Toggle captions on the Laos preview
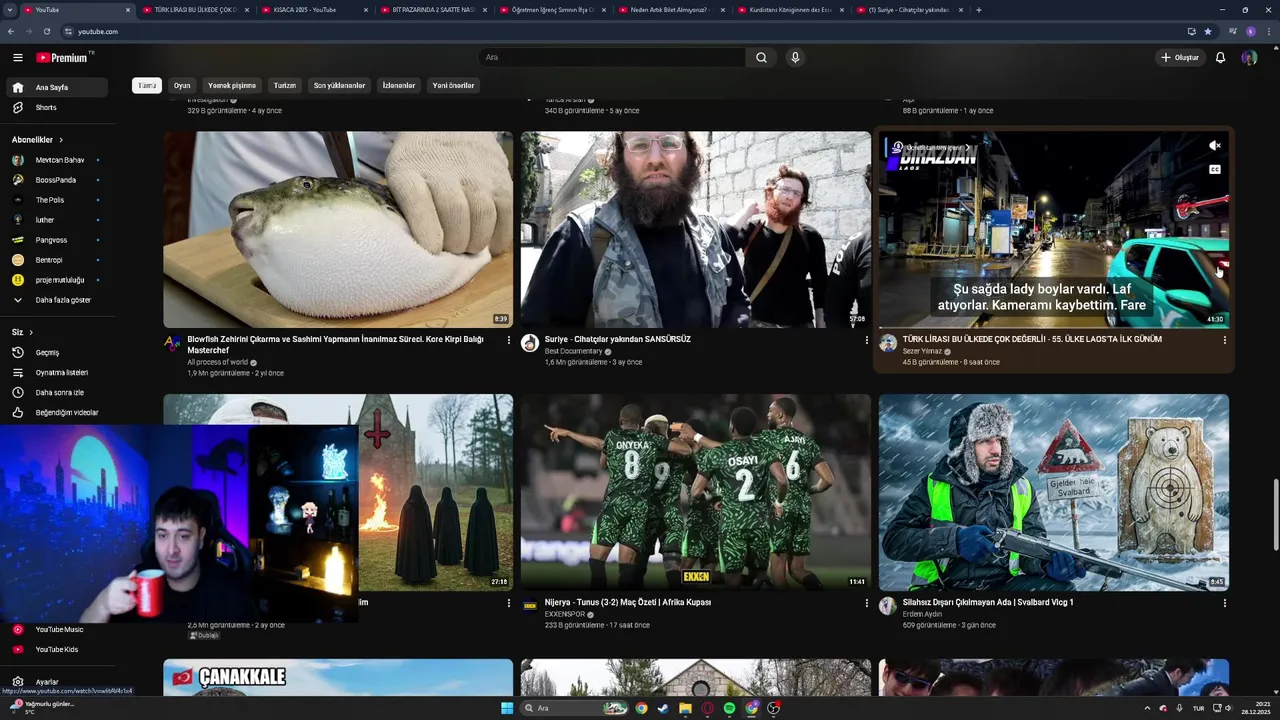This screenshot has height=720, width=1280. 1215,170
